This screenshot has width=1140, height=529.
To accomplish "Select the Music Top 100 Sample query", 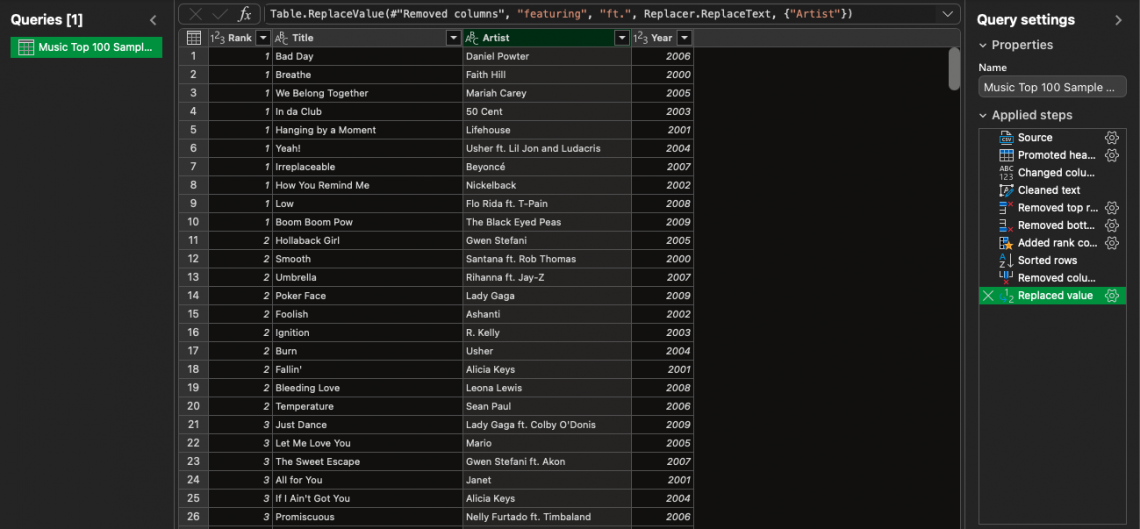I will coord(86,48).
